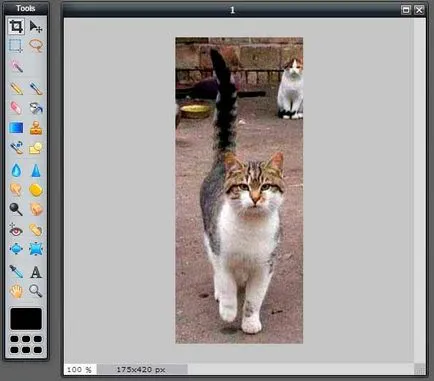Choose the rectangular Marquee tool
The width and height of the screenshot is (434, 381).
click(16, 46)
